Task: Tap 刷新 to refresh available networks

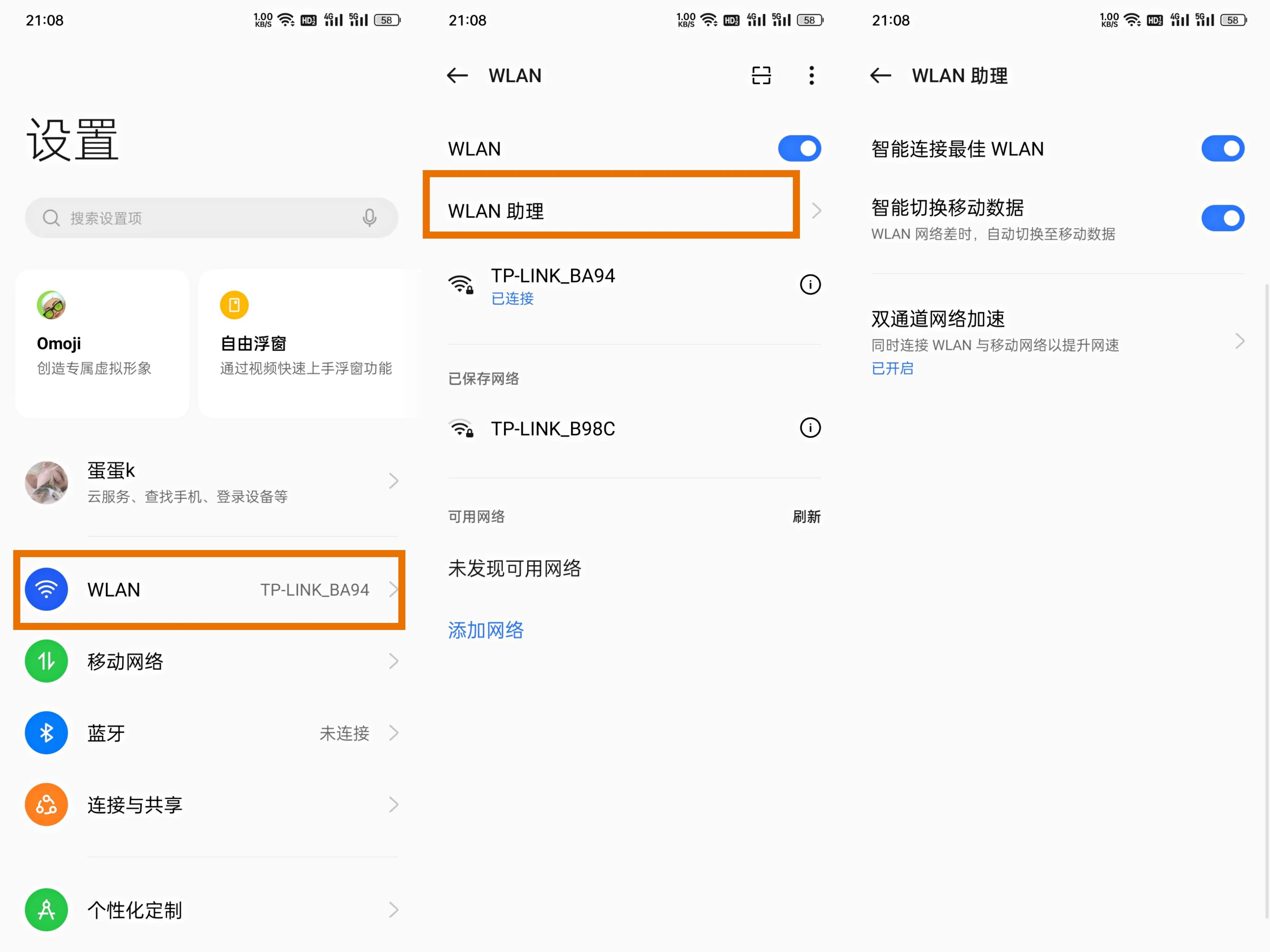Action: pos(807,516)
